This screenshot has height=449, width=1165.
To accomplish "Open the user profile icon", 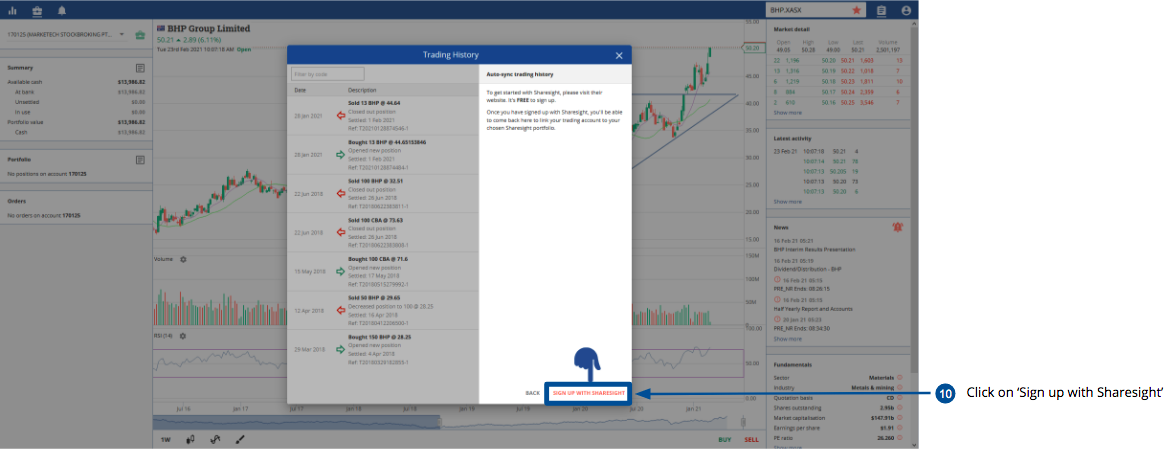I will pyautogui.click(x=906, y=10).
